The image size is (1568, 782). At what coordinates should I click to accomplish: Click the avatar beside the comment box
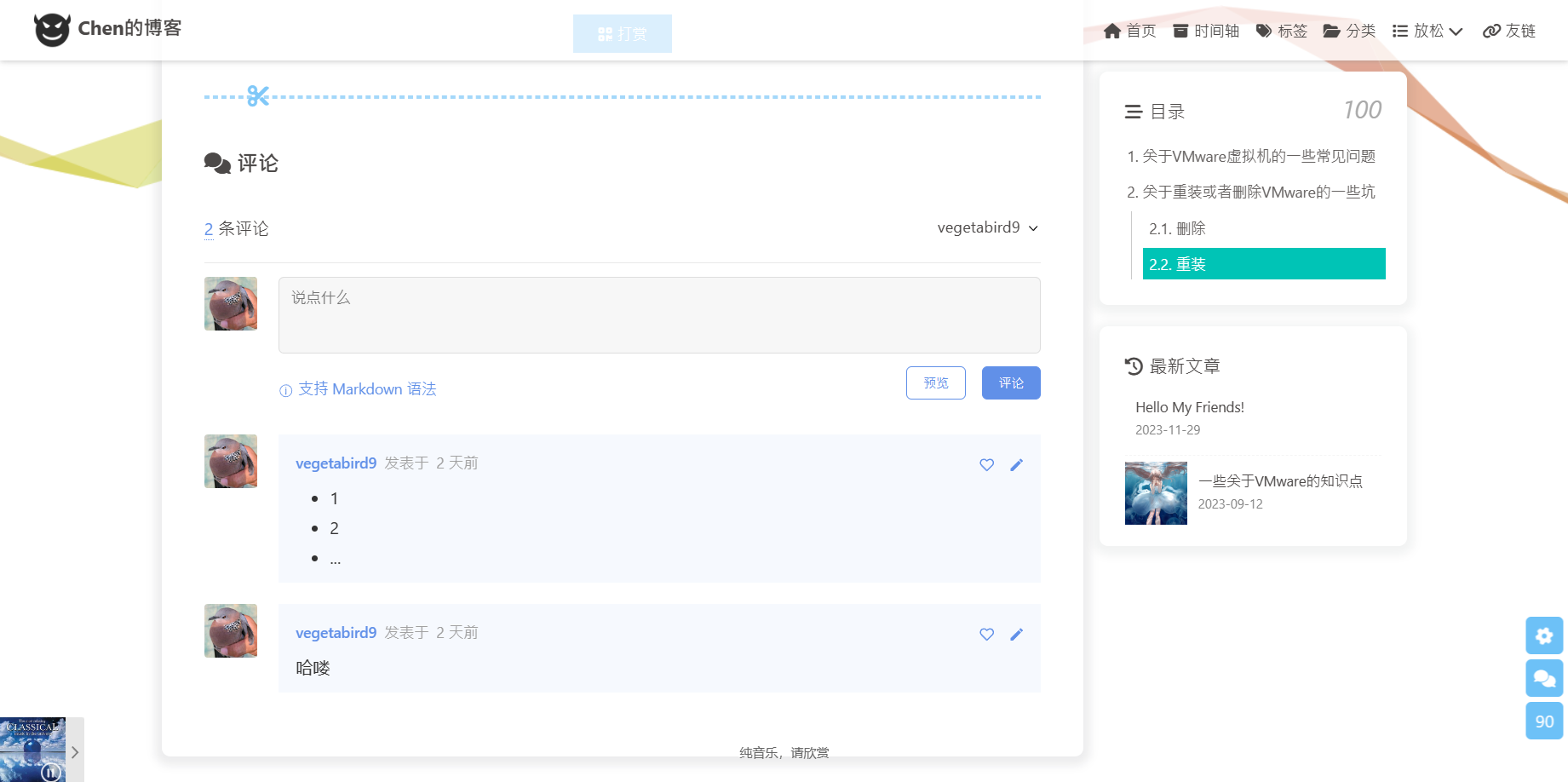231,303
